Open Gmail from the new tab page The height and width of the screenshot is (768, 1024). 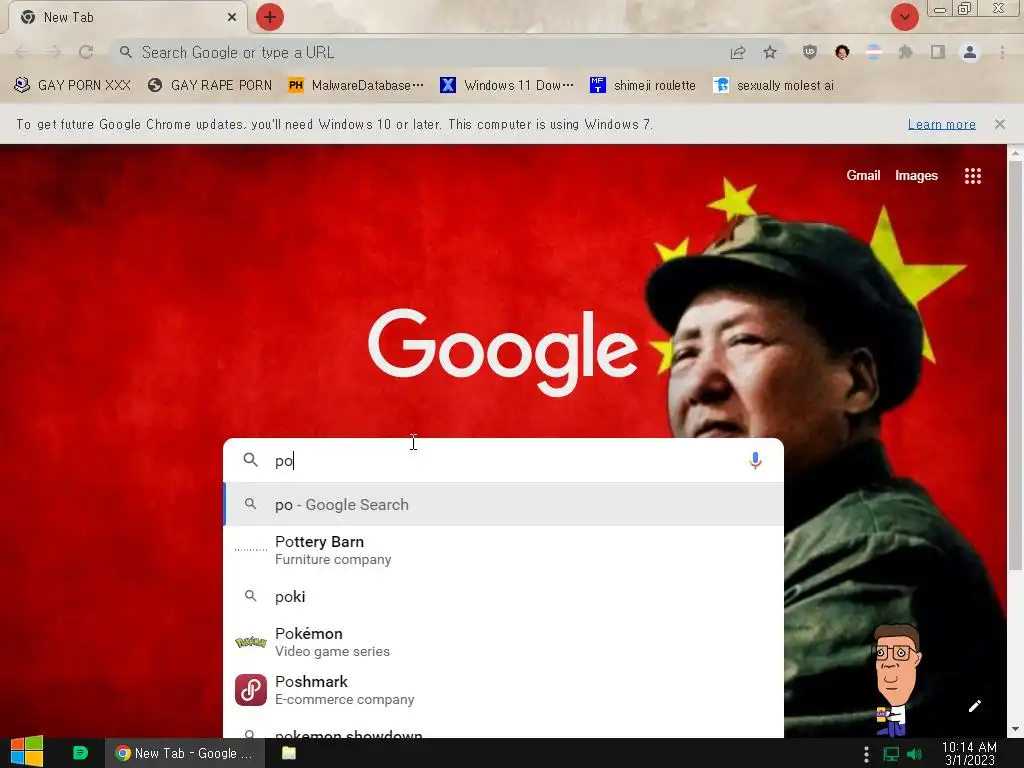(863, 175)
